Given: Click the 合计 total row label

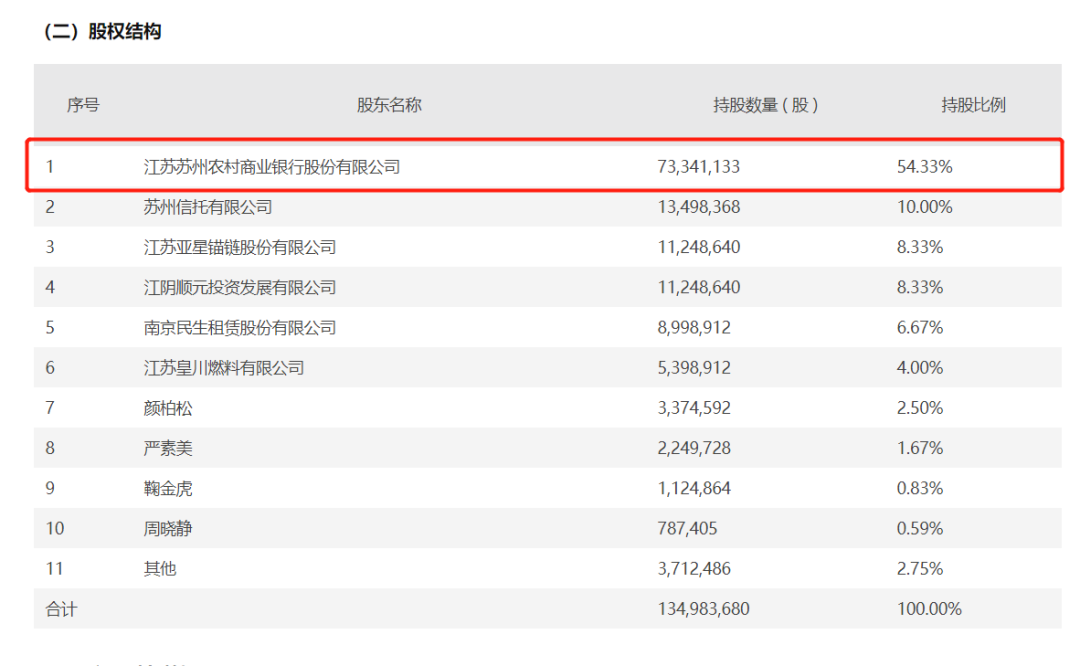Looking at the screenshot, I should click(x=61, y=609).
